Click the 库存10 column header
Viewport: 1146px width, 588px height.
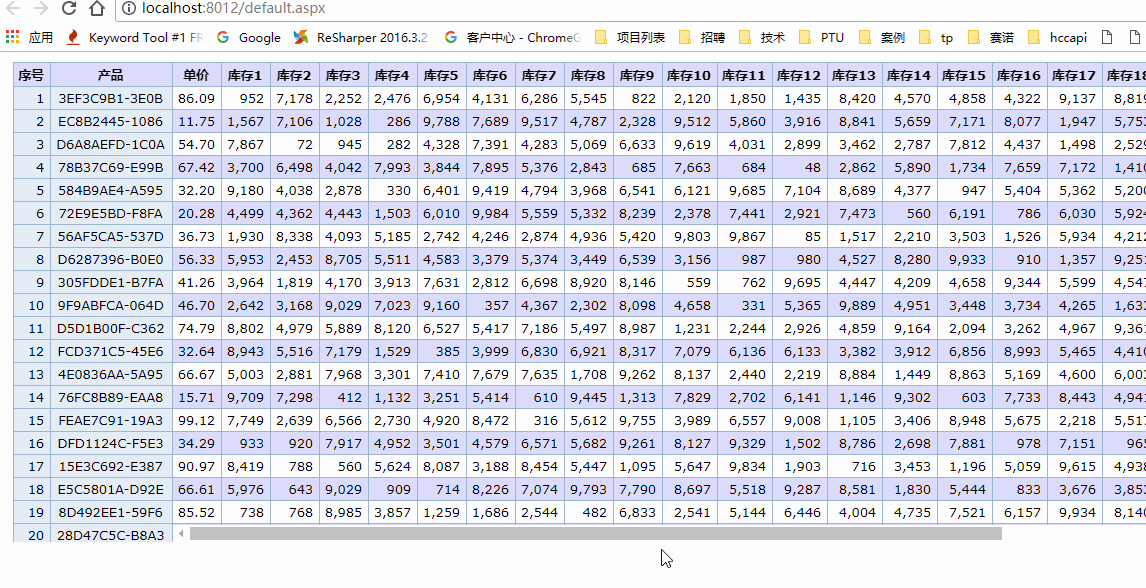689,75
